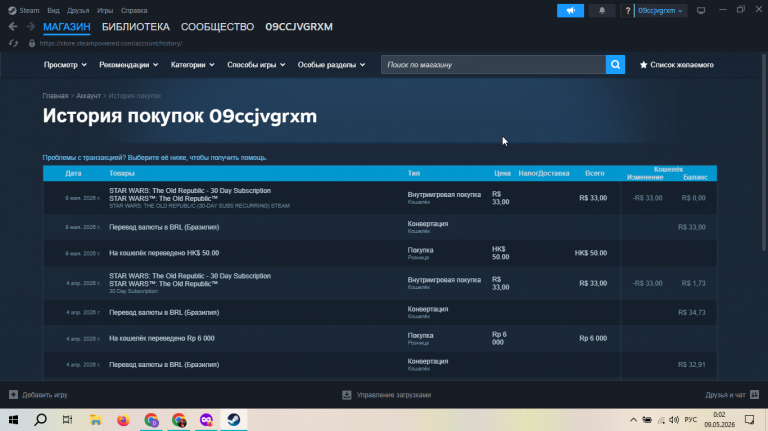The width and height of the screenshot is (768, 431).
Task: Select the 4 Apr SWTOR subscription transaction
Action: (380, 283)
